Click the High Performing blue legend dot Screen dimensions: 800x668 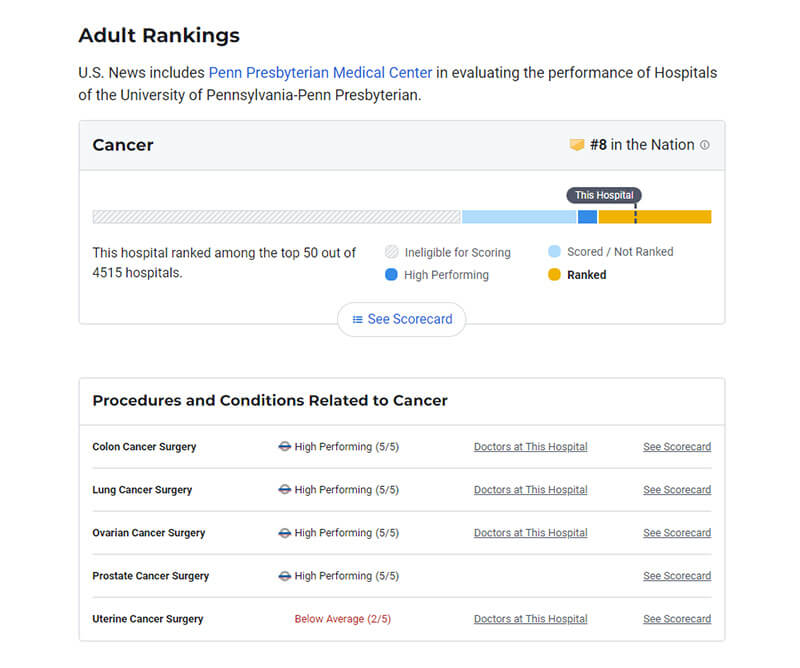[x=391, y=275]
